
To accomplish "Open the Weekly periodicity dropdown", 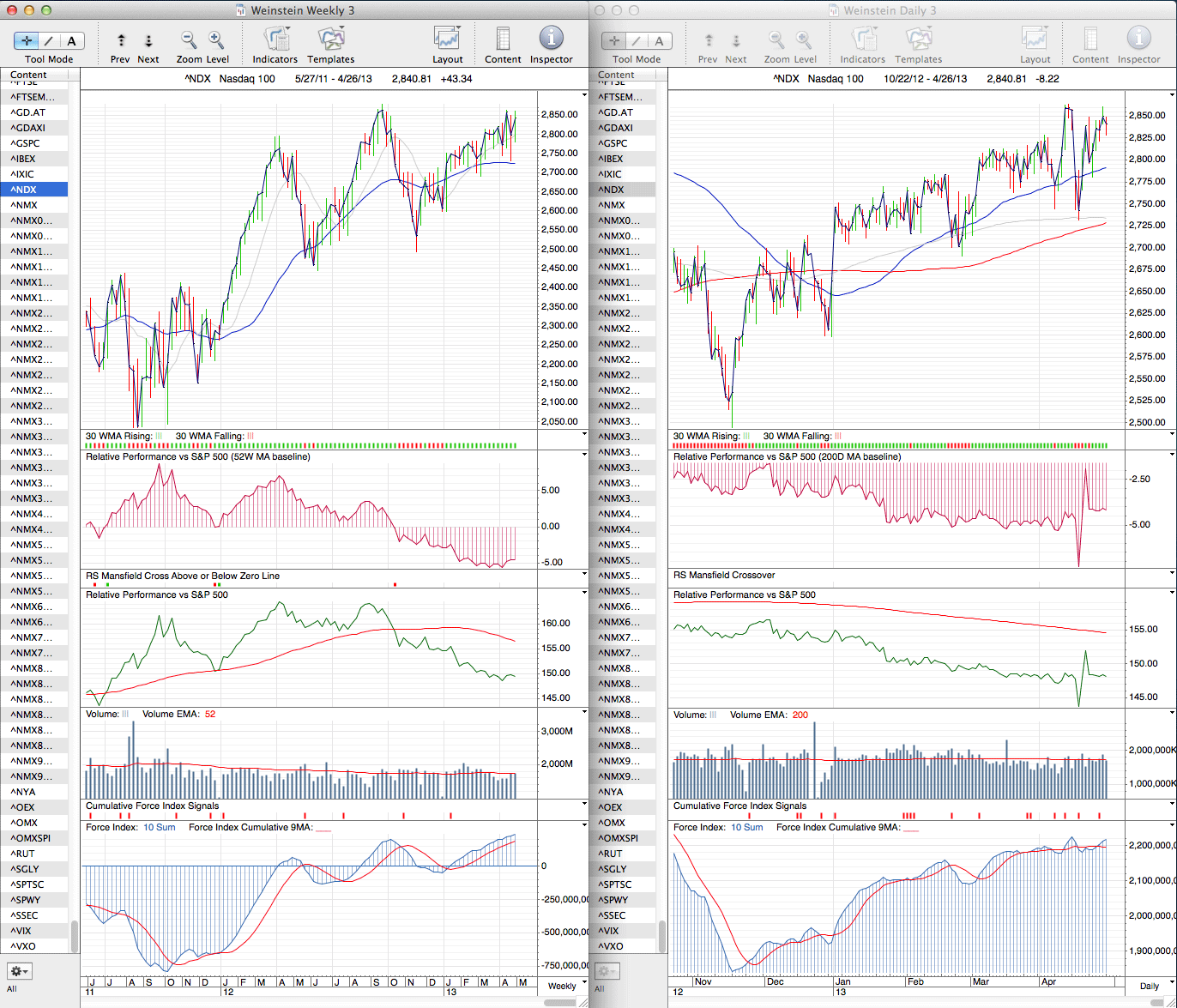I will coord(562,986).
